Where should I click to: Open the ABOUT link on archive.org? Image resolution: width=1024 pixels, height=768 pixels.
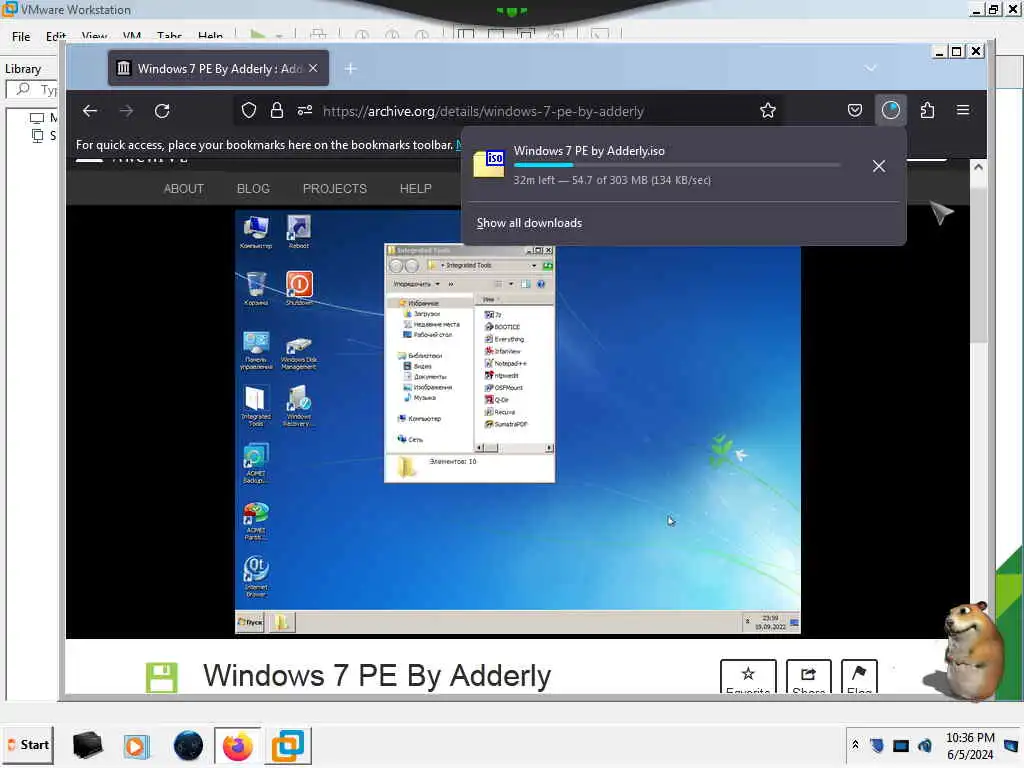[184, 189]
